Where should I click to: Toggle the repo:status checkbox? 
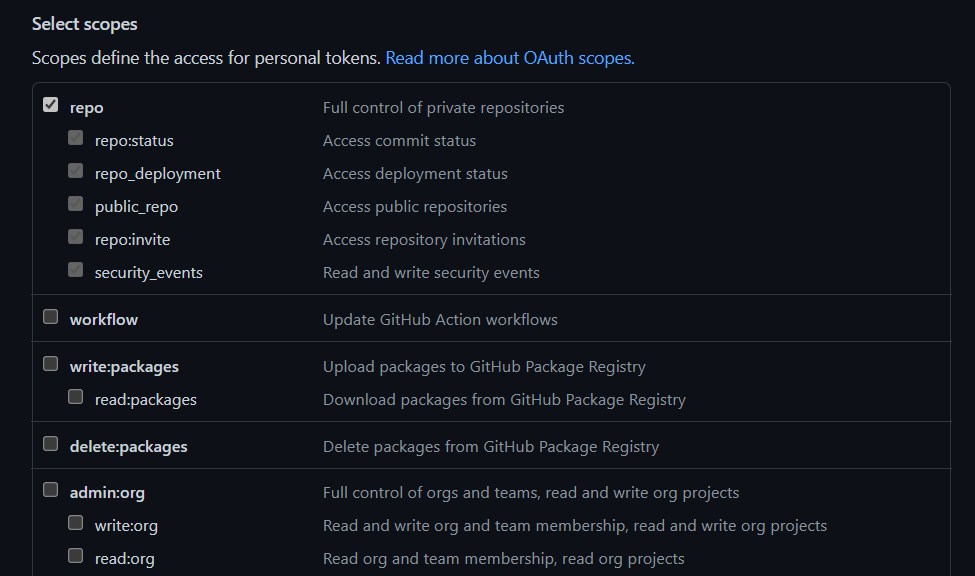point(76,138)
